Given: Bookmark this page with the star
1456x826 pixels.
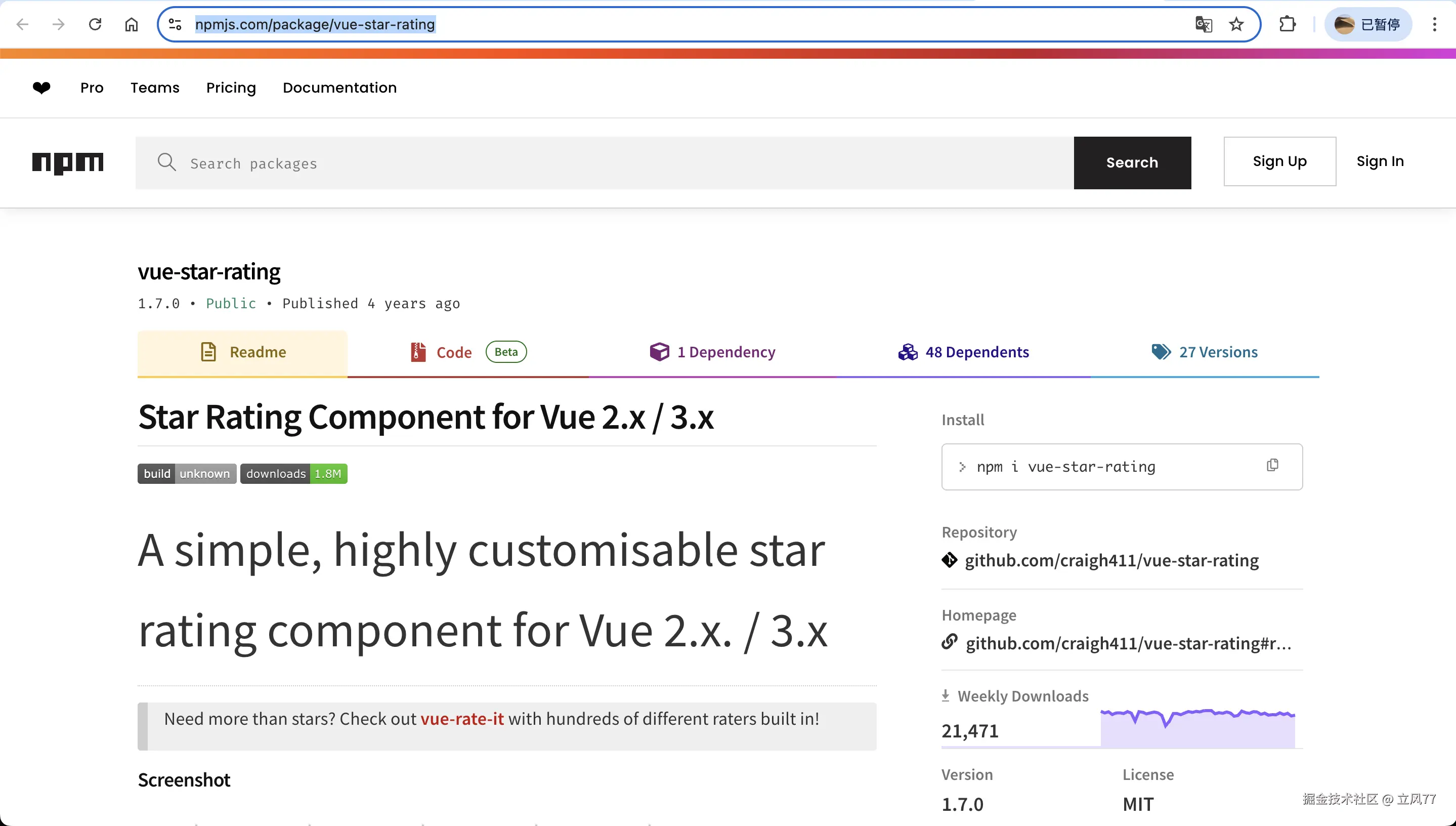Looking at the screenshot, I should coord(1236,24).
